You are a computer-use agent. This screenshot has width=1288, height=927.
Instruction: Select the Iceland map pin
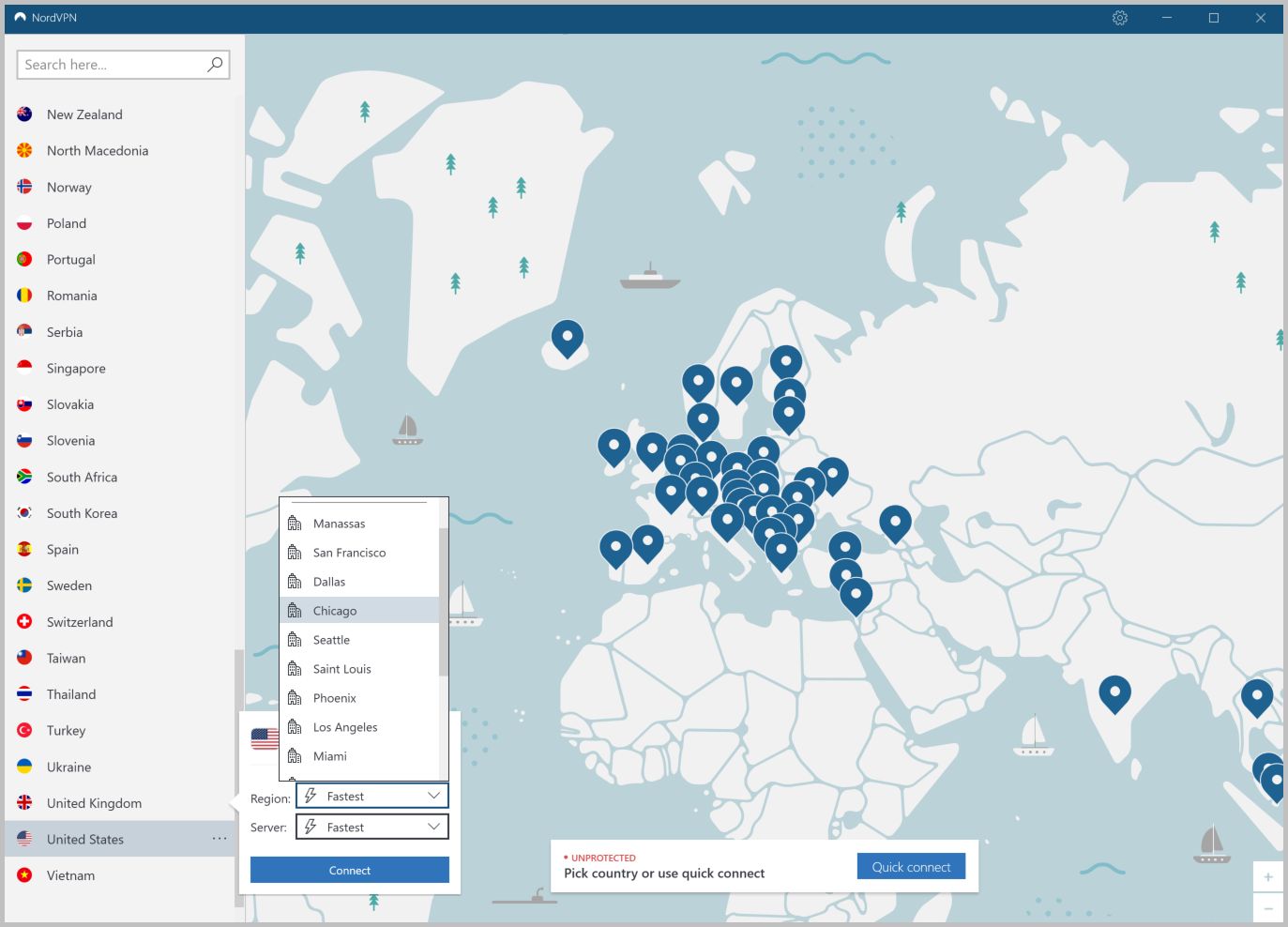[x=567, y=339]
